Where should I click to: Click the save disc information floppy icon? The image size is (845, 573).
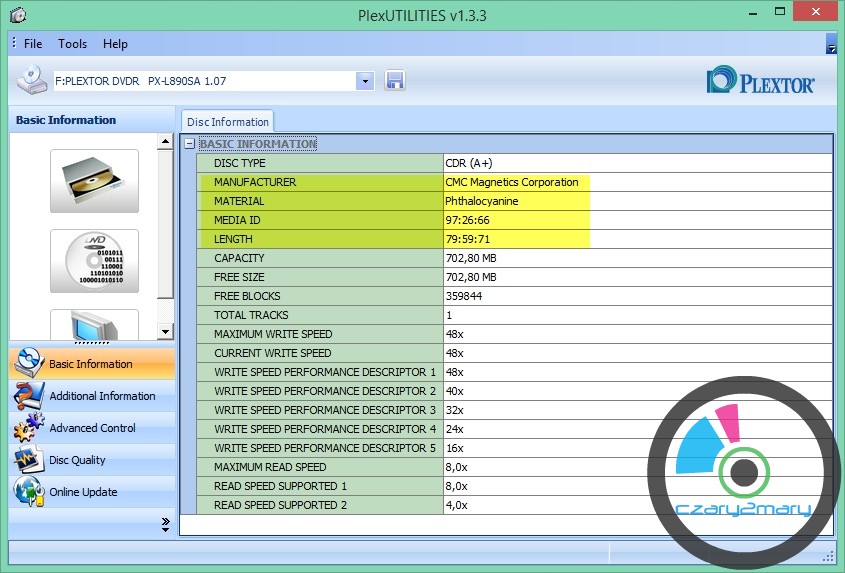click(x=394, y=81)
